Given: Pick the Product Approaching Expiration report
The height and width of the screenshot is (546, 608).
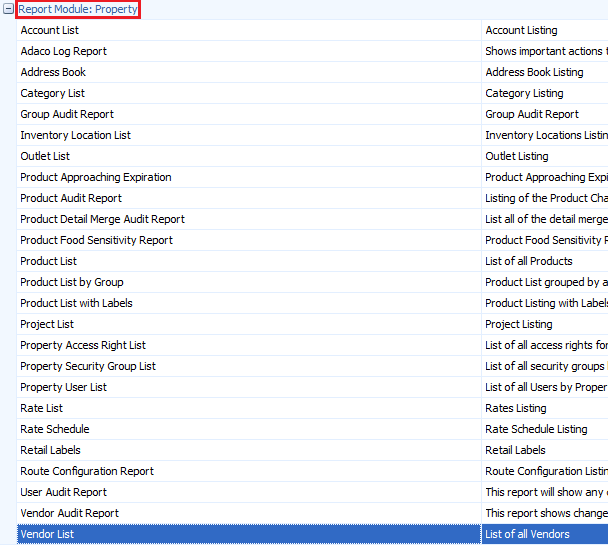Looking at the screenshot, I should coord(96,177).
